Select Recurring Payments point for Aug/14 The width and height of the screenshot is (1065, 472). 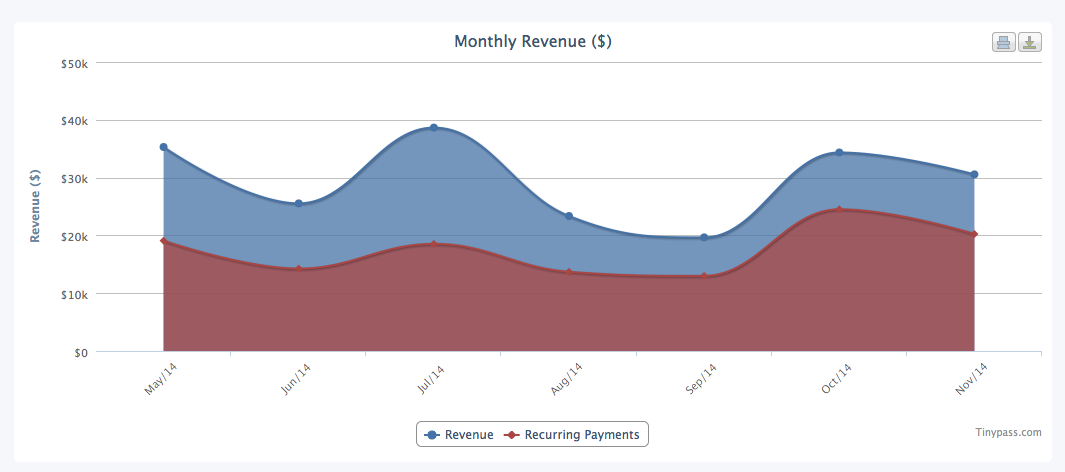point(569,272)
